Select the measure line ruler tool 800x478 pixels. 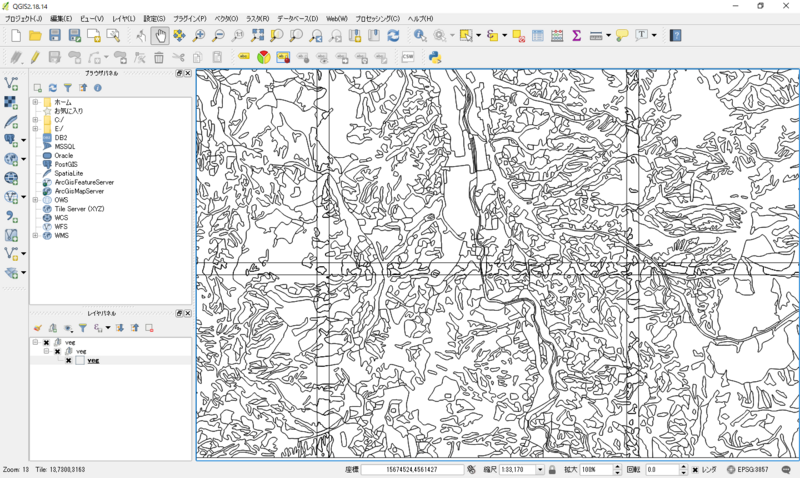click(595, 35)
